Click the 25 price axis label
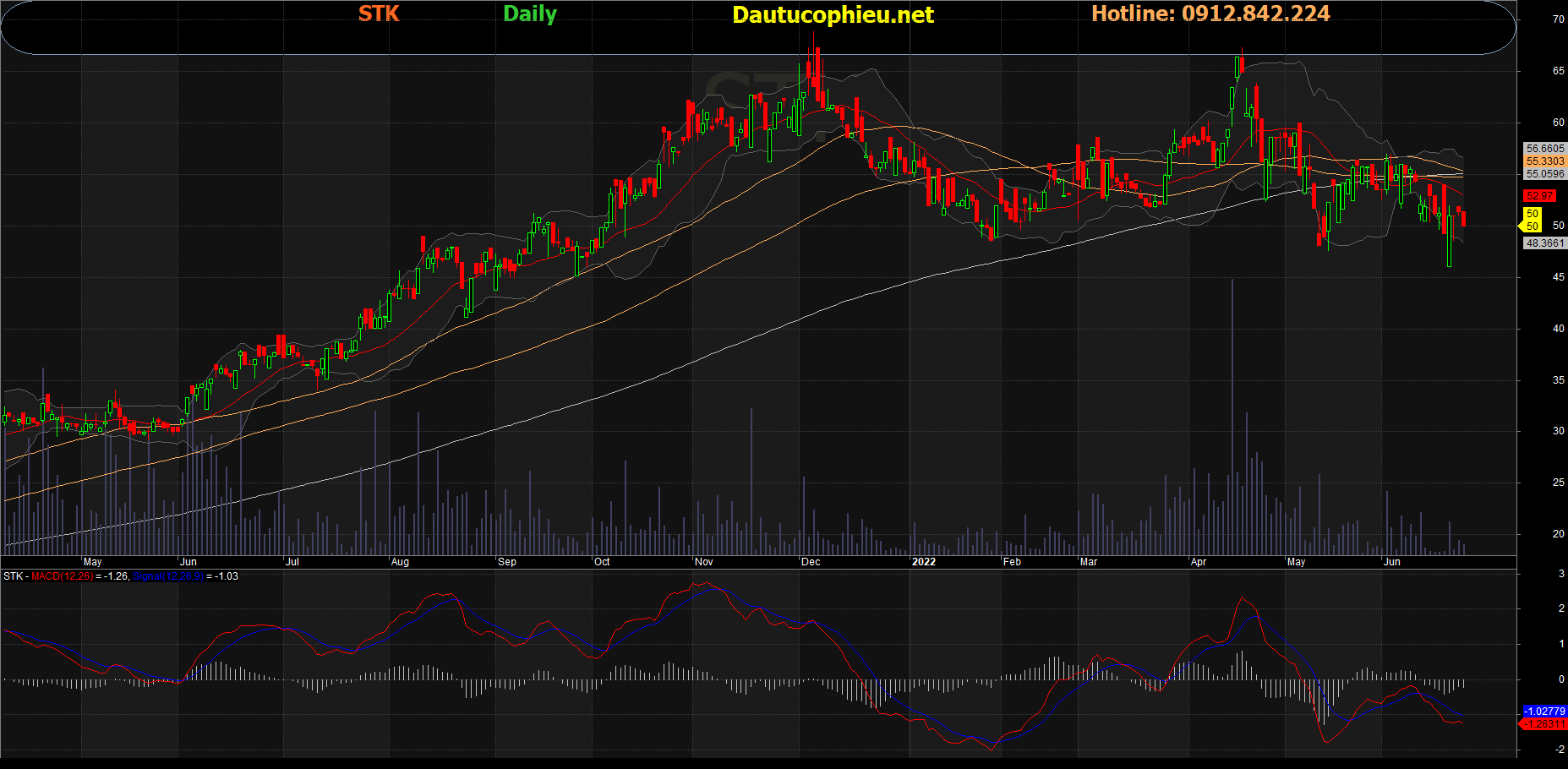Viewport: 1568px width, 769px height. coord(1559,483)
